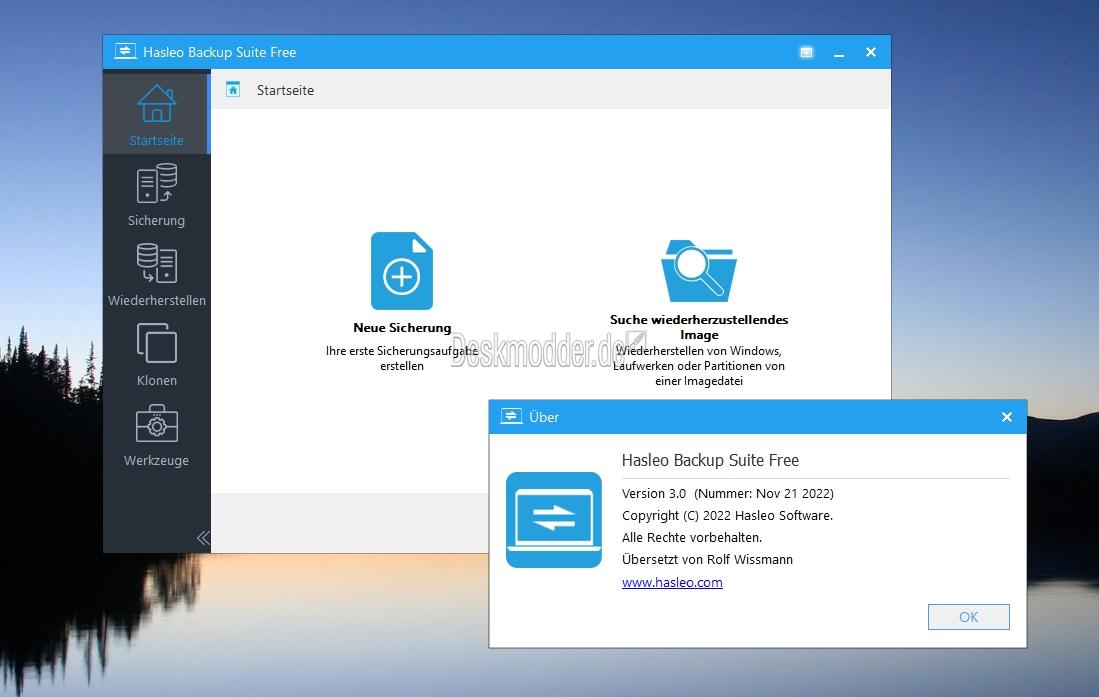This screenshot has width=1099, height=697.
Task: Click the "Alle Rechte vorbehalten." line
Action: (x=692, y=538)
